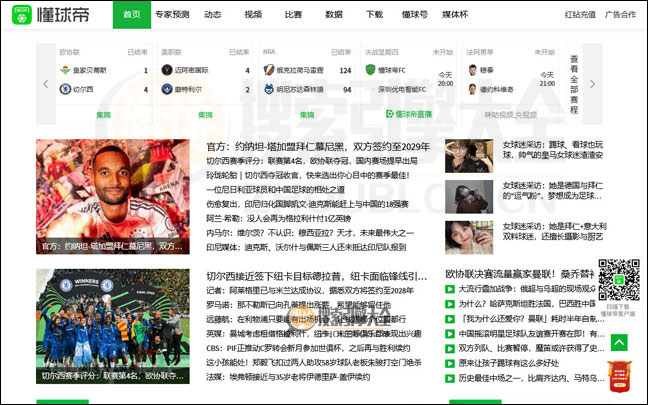
Task: Open the 媒体杯 menu item
Action: pos(455,14)
